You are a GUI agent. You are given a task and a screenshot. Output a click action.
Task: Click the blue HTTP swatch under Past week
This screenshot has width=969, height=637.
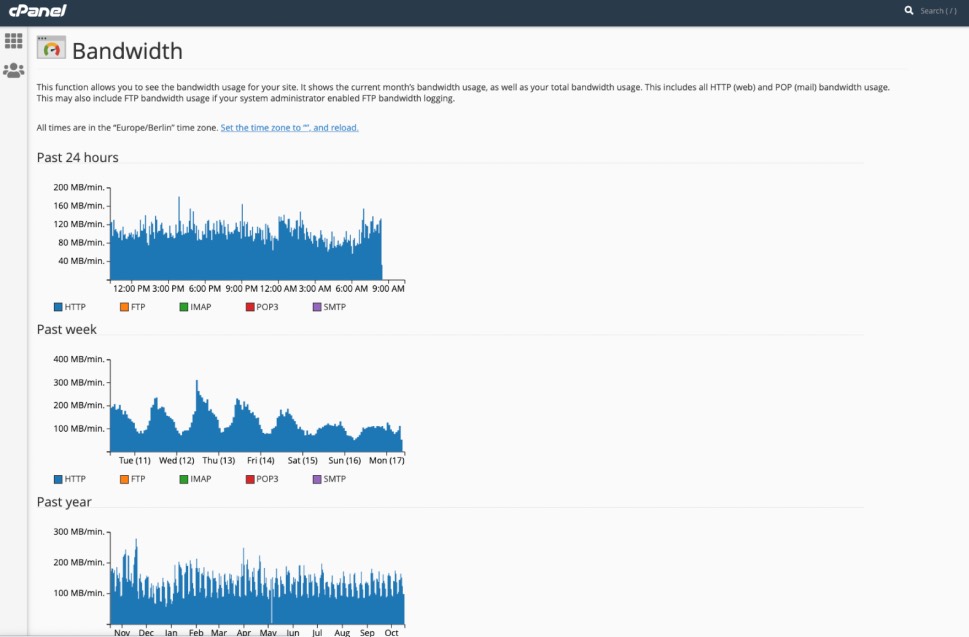[57, 478]
